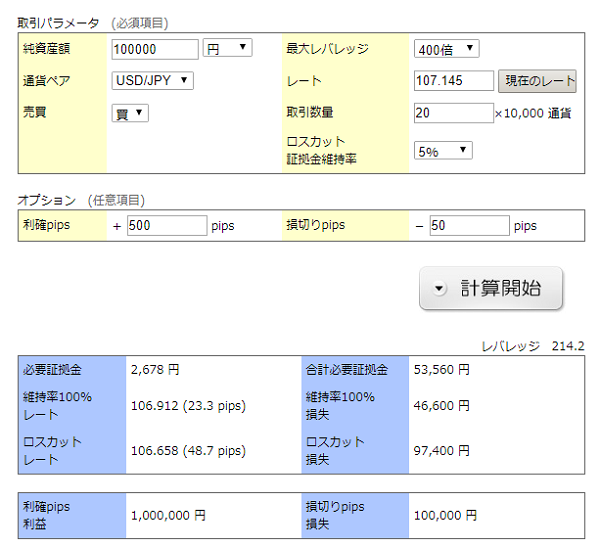The width and height of the screenshot is (600, 547).
Task: Click the 損切りpips field showing 50
Action: [x=470, y=225]
